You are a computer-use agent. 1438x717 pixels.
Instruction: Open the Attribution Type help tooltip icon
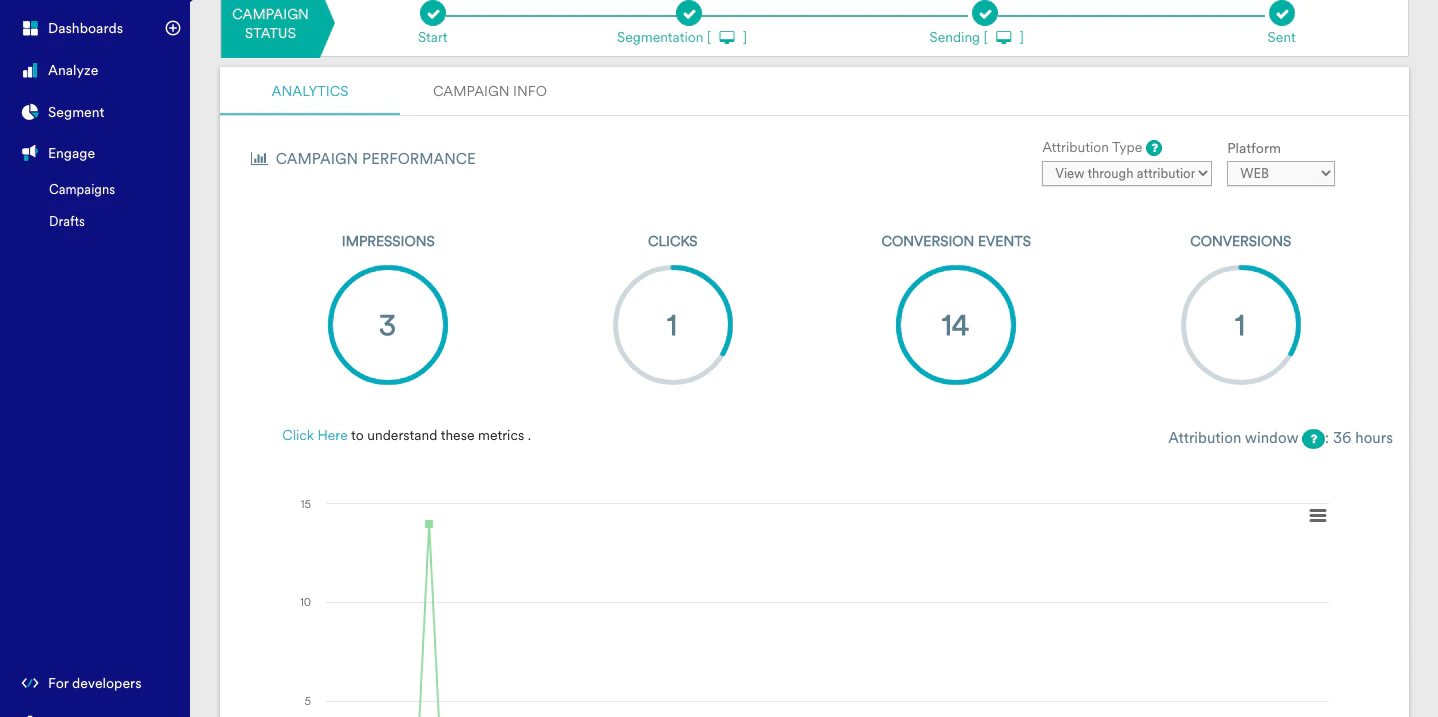click(x=1155, y=147)
